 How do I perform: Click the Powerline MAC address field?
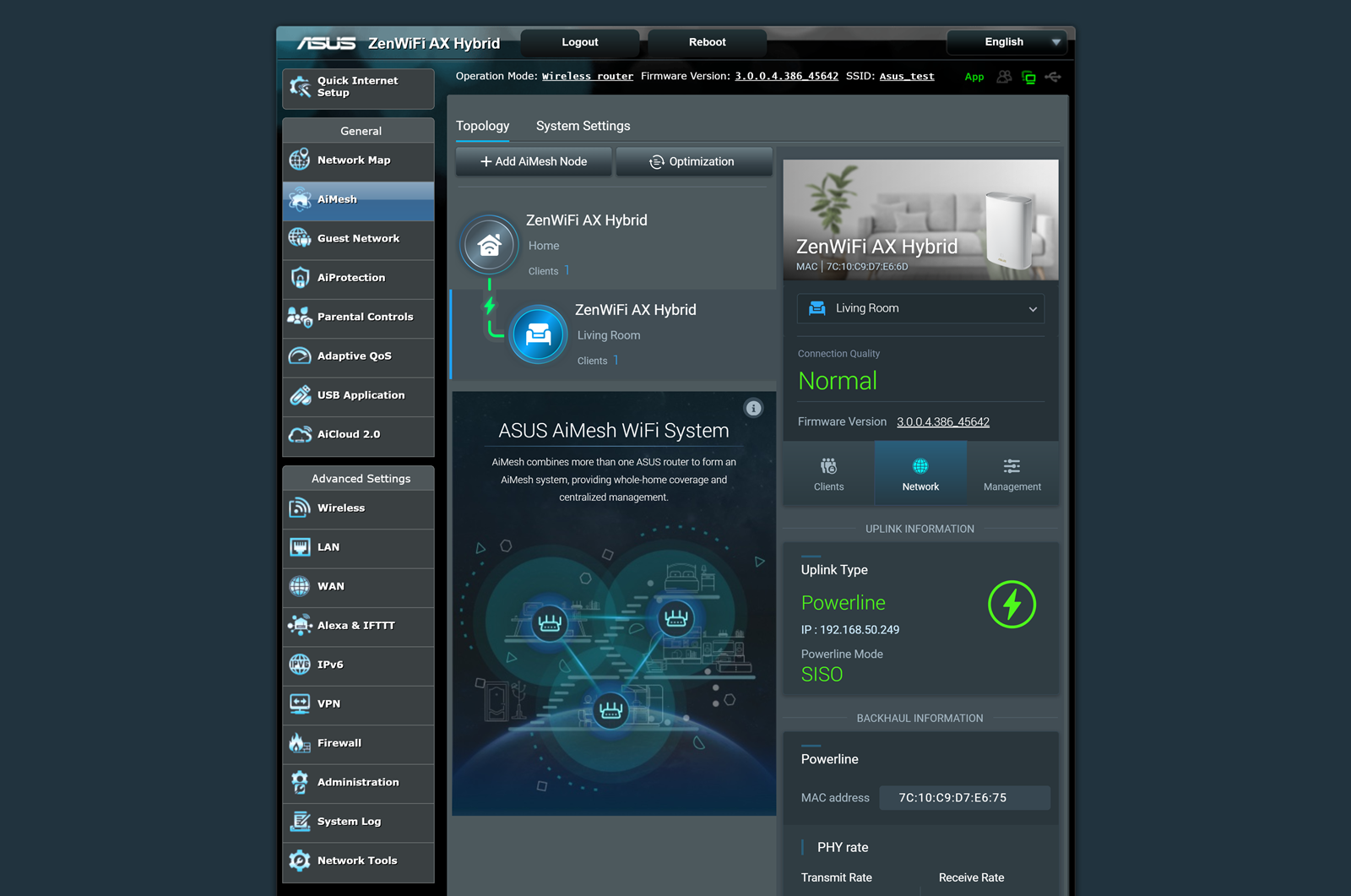point(964,798)
